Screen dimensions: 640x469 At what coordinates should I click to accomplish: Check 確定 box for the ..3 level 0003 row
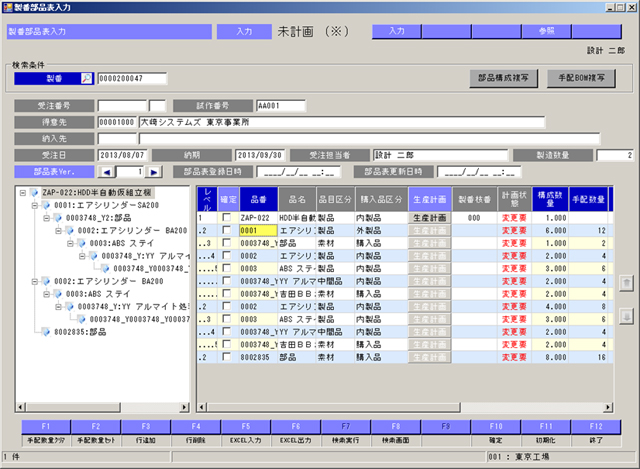coord(226,318)
